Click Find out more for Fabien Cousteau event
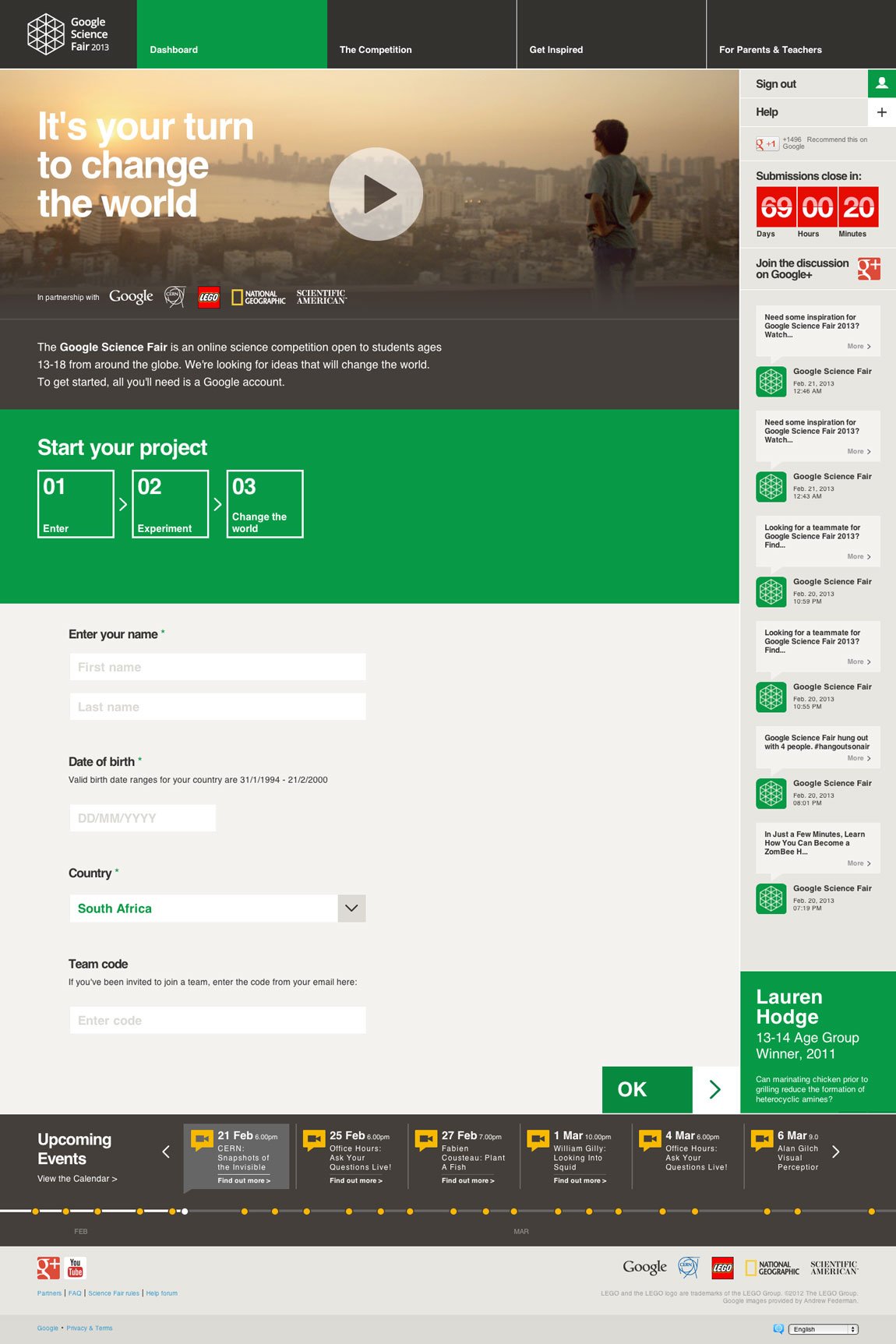 click(468, 1180)
